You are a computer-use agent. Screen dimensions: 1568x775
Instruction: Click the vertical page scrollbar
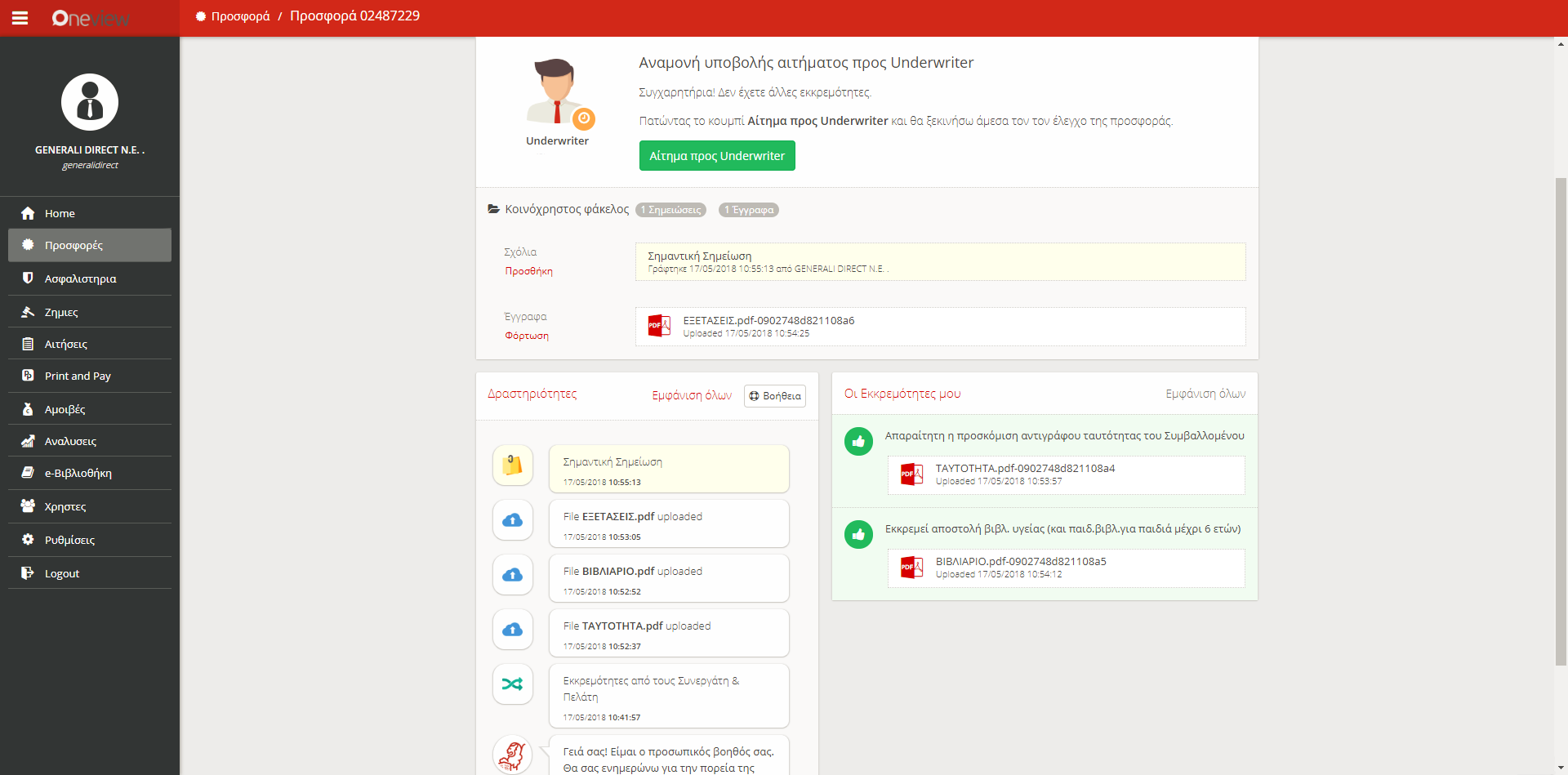[1561, 408]
